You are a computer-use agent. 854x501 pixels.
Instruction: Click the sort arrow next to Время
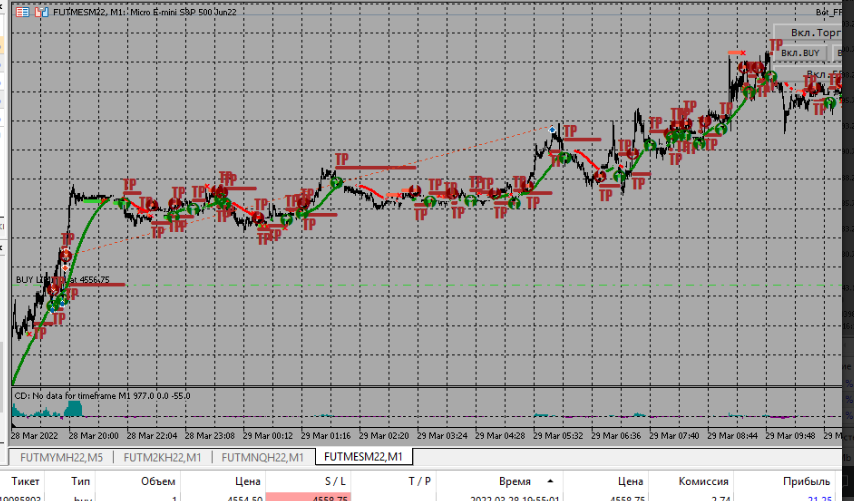coord(550,481)
